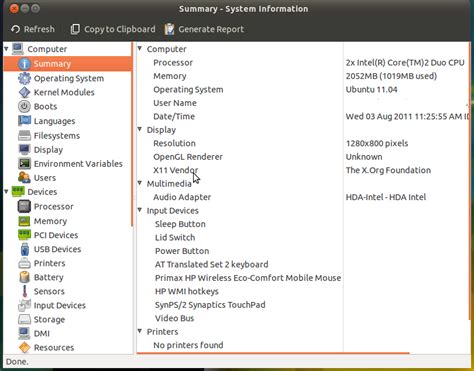Select the USB Devices icon
The width and height of the screenshot is (474, 371).
pos(24,249)
